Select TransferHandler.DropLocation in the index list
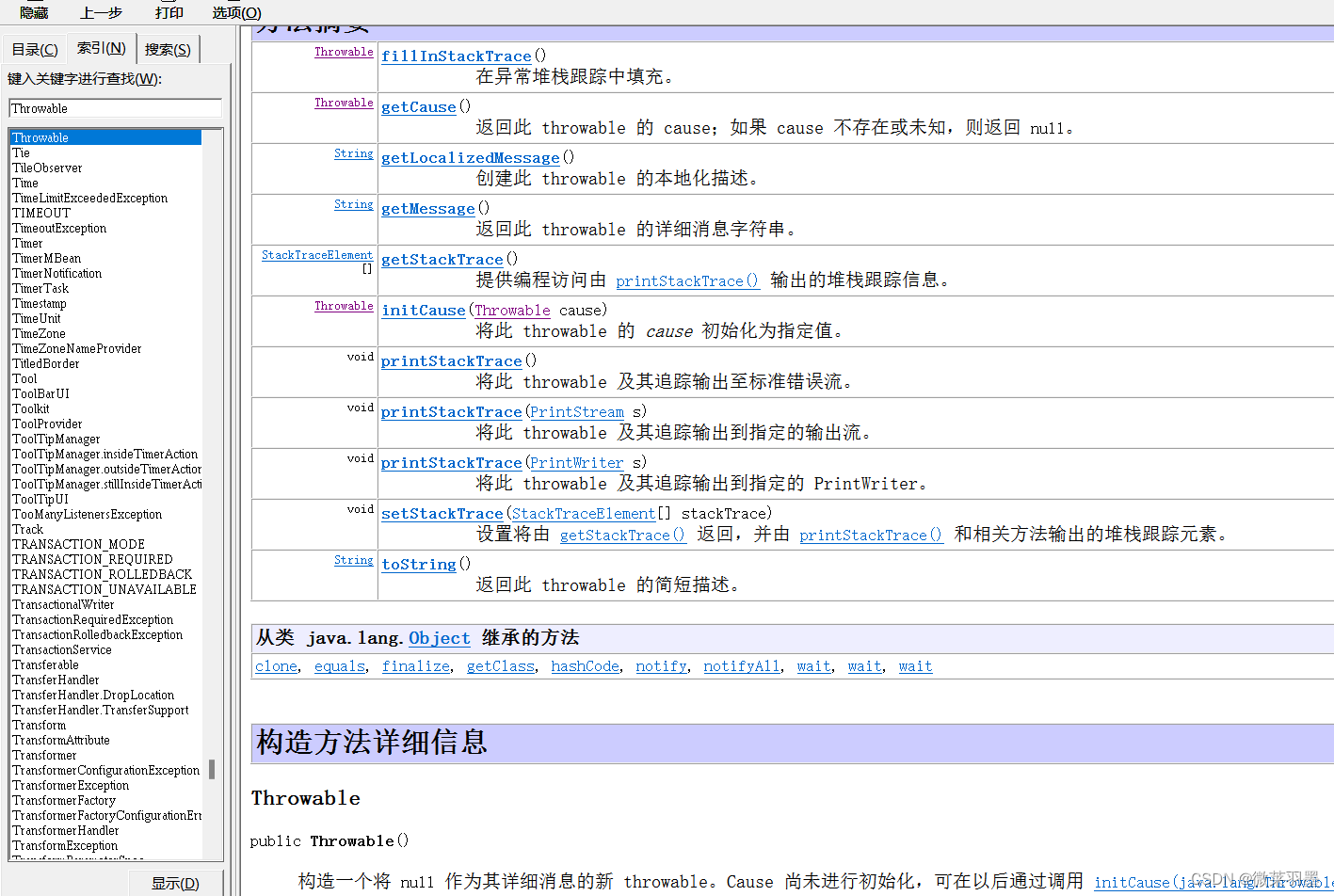1334x896 pixels. 93,695
